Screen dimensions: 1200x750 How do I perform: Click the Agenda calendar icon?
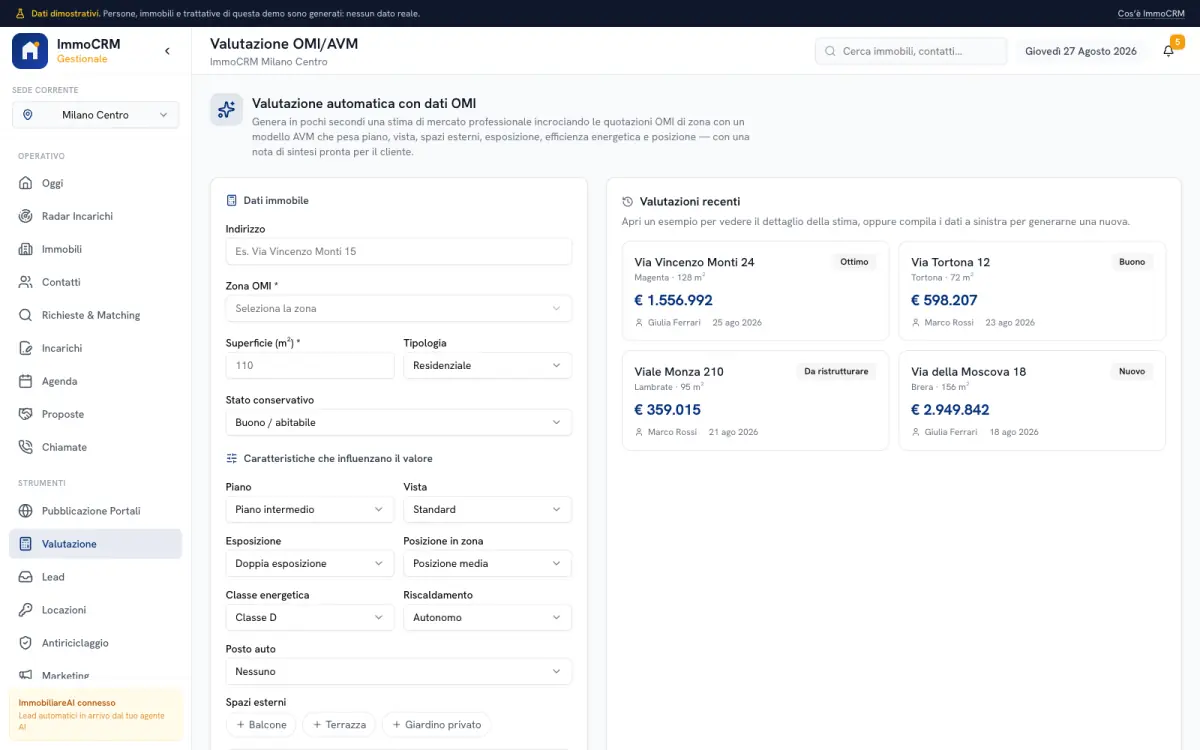pyautogui.click(x=26, y=381)
